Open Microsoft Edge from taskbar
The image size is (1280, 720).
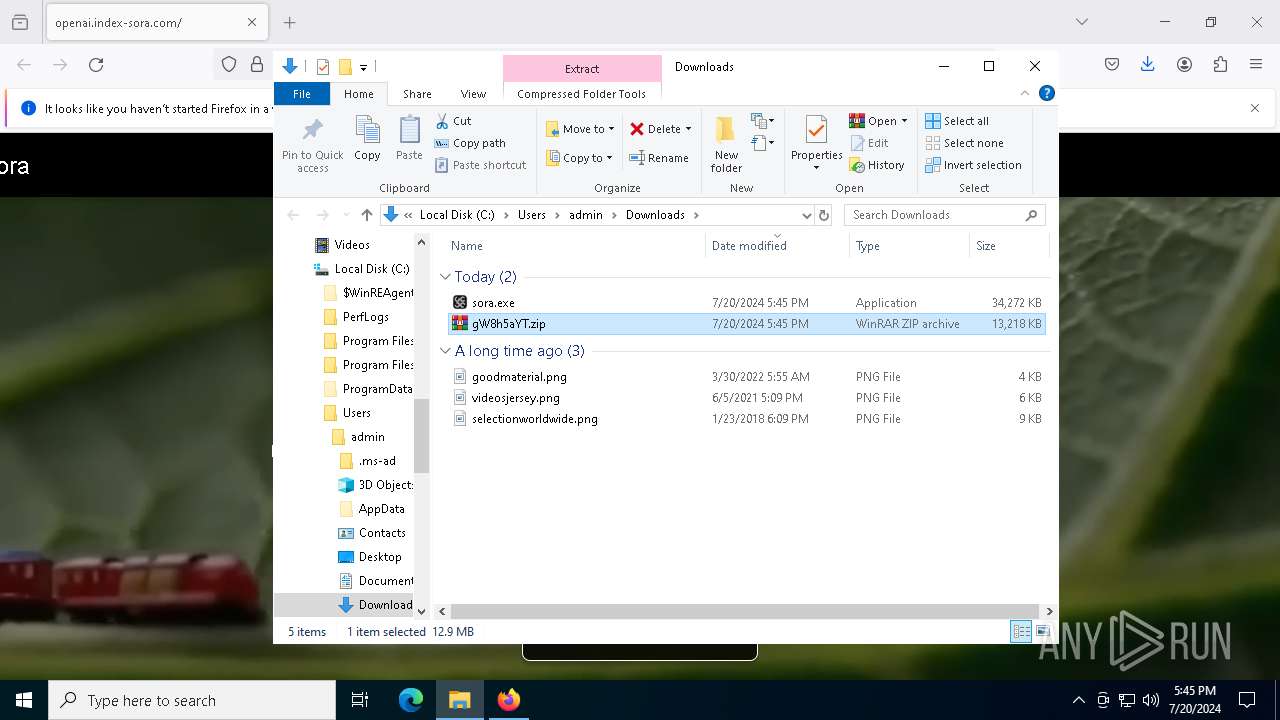click(411, 700)
